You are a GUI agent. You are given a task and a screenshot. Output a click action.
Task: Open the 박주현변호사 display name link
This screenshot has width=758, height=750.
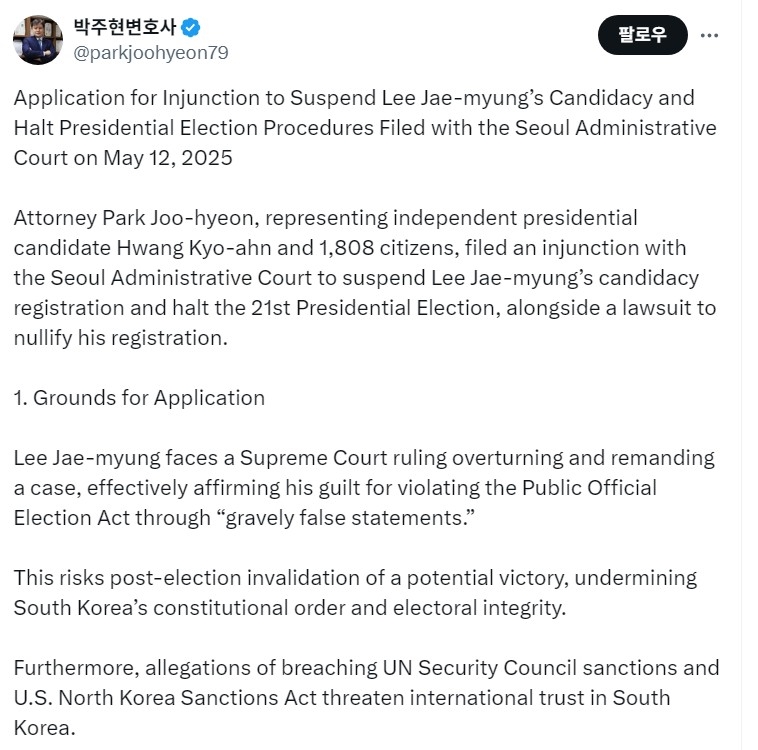coord(125,27)
